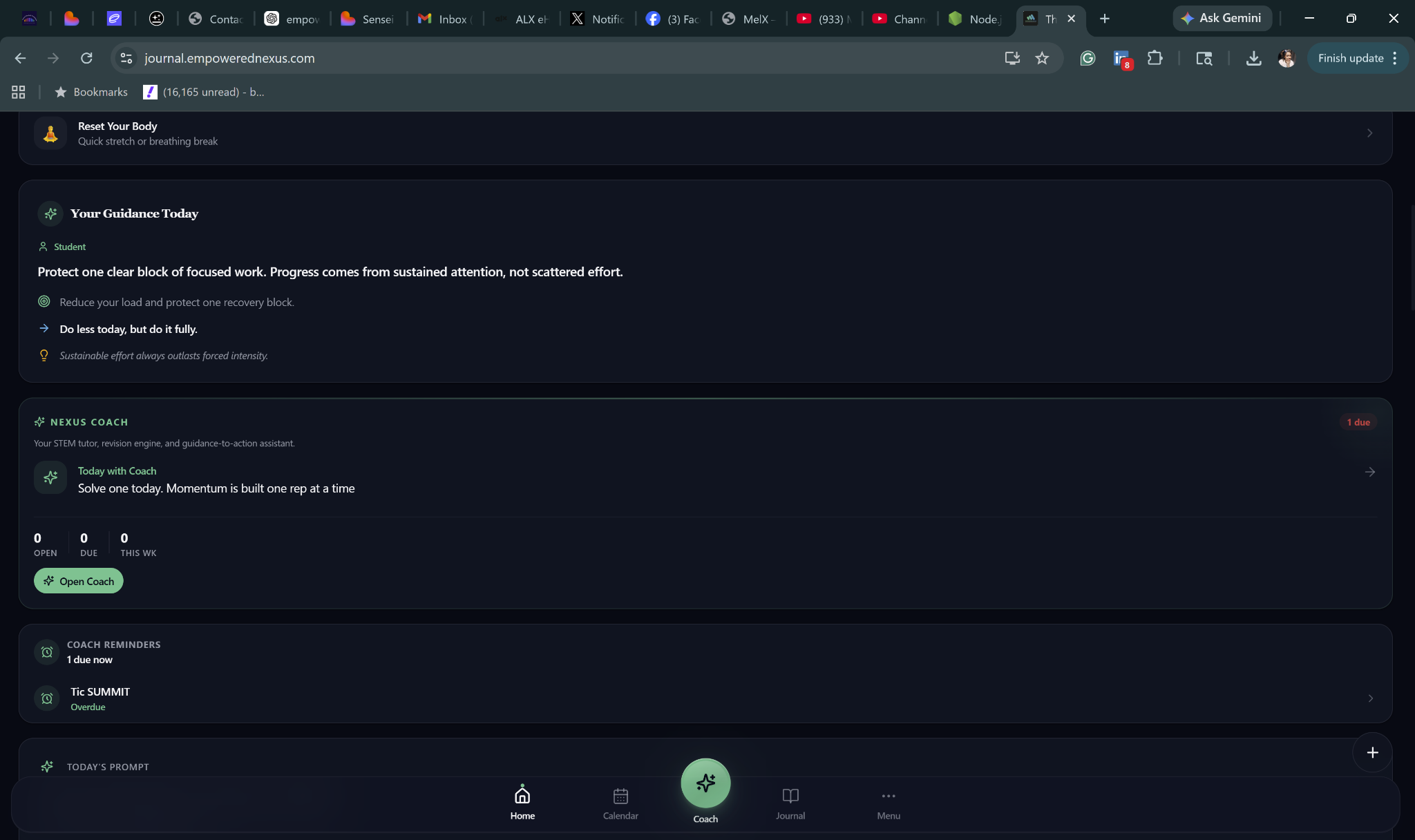Open the Downloads icon
The image size is (1415, 840).
click(x=1253, y=58)
